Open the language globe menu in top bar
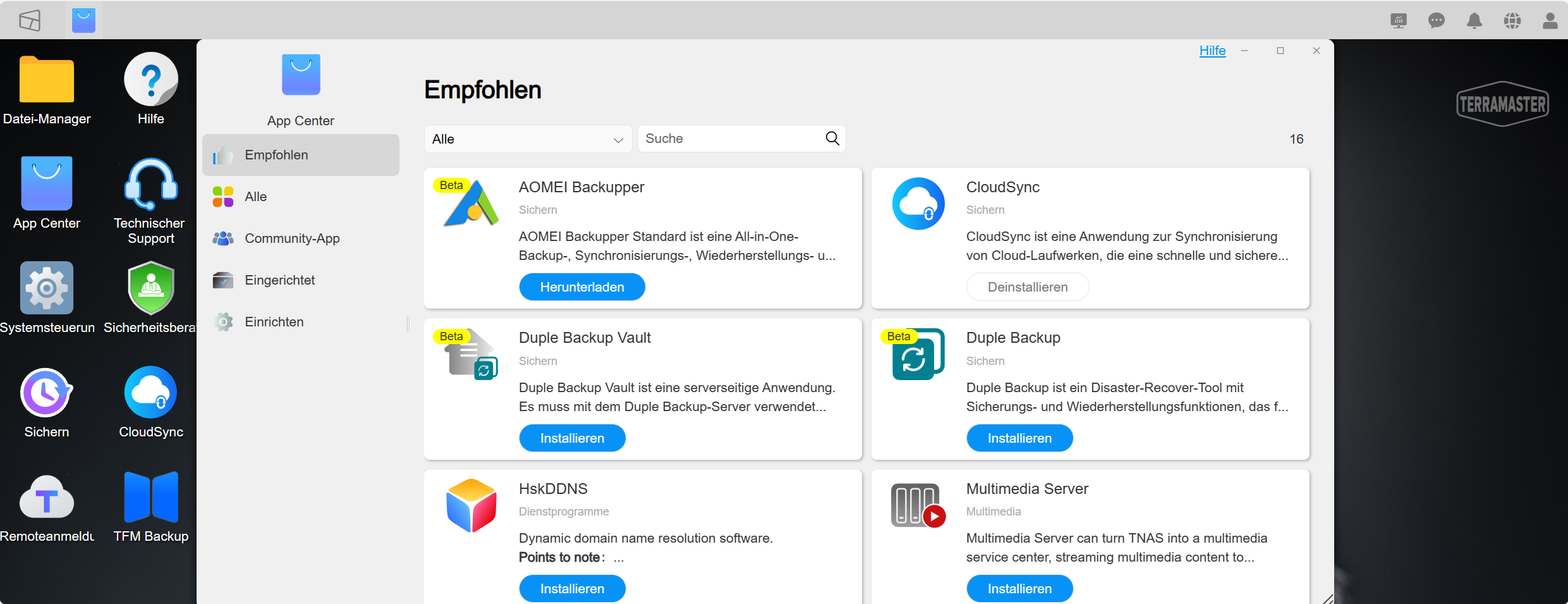Viewport: 1568px width, 604px height. click(x=1512, y=21)
